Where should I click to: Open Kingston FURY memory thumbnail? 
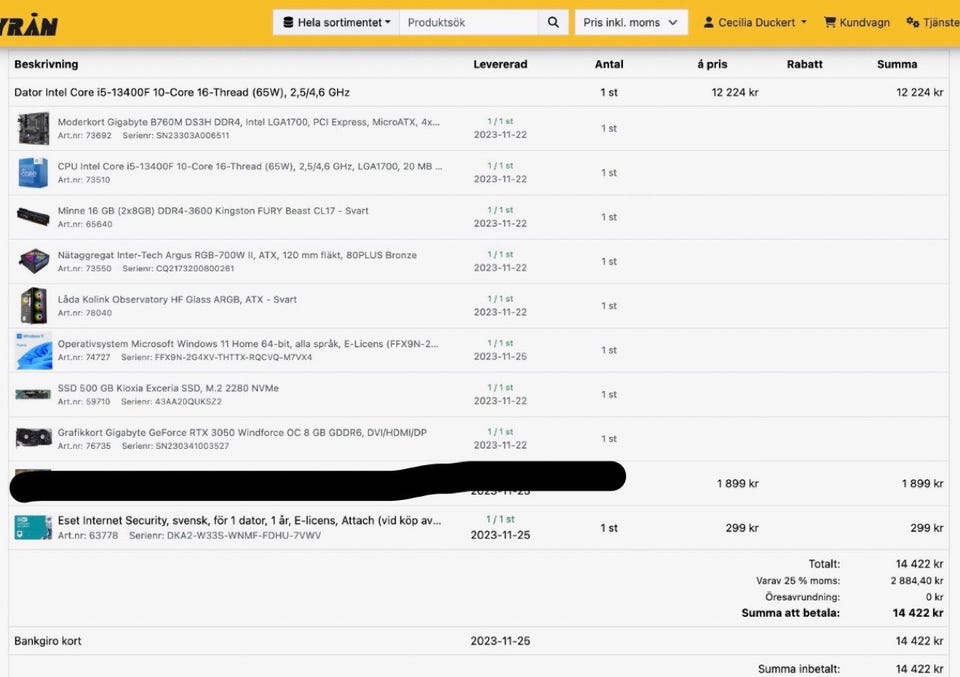click(x=33, y=217)
